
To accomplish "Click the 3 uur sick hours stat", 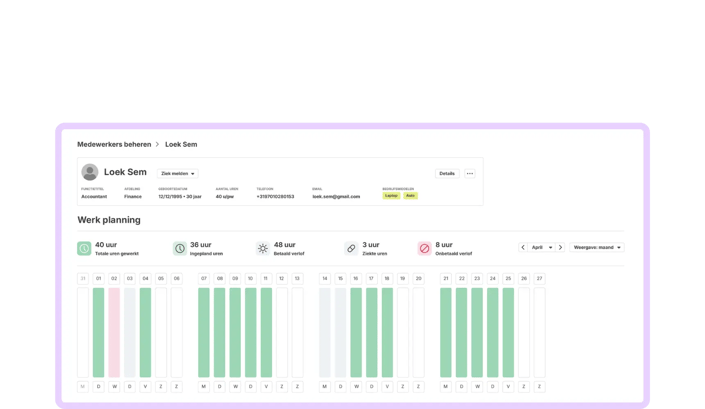I will coord(371,245).
